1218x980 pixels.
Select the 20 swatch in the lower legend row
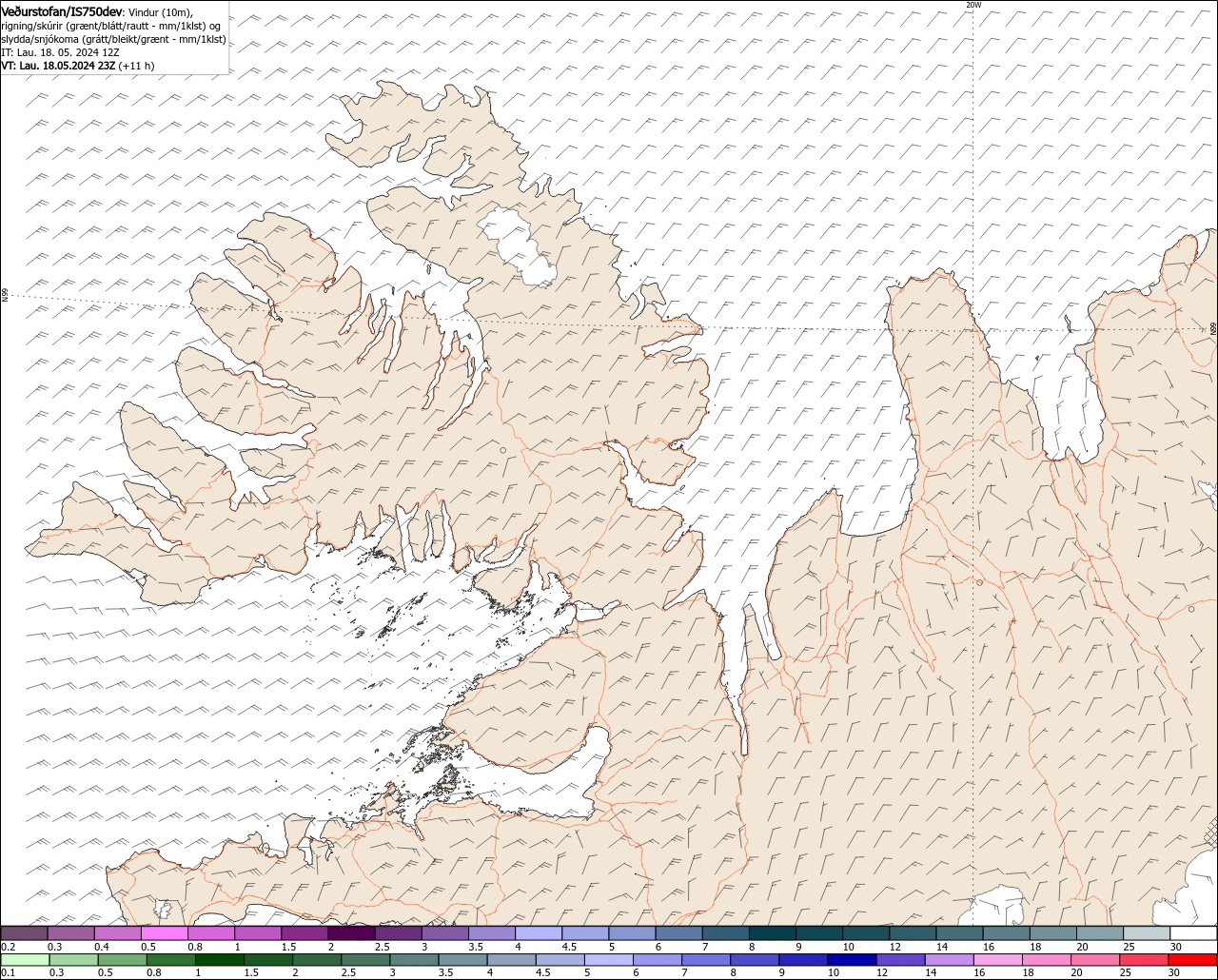coord(1095,960)
